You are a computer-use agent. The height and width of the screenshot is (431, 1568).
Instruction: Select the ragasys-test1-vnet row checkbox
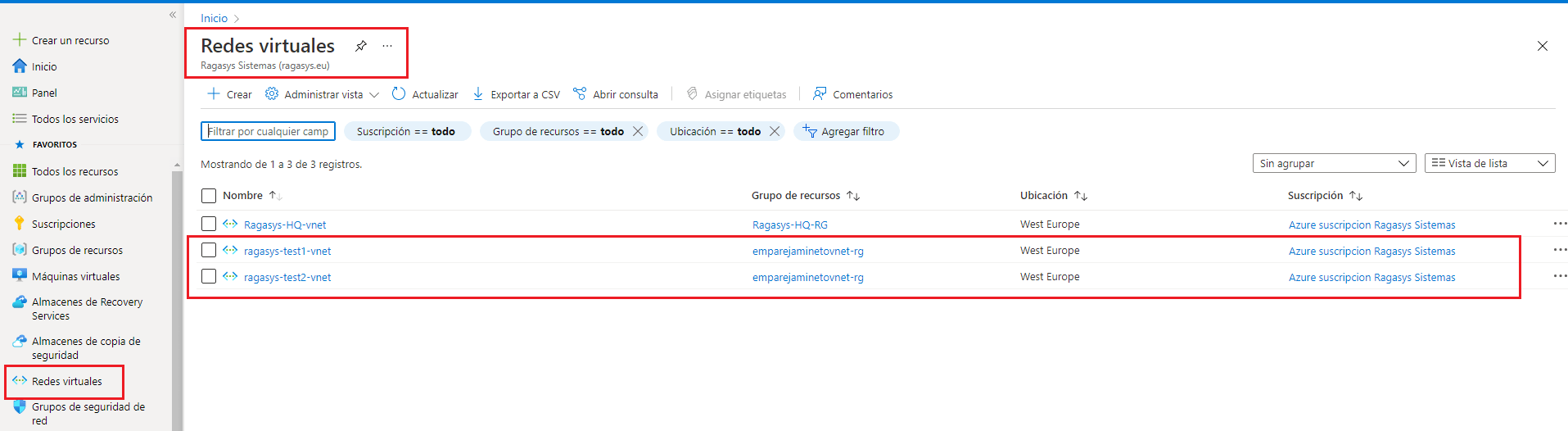pos(209,250)
